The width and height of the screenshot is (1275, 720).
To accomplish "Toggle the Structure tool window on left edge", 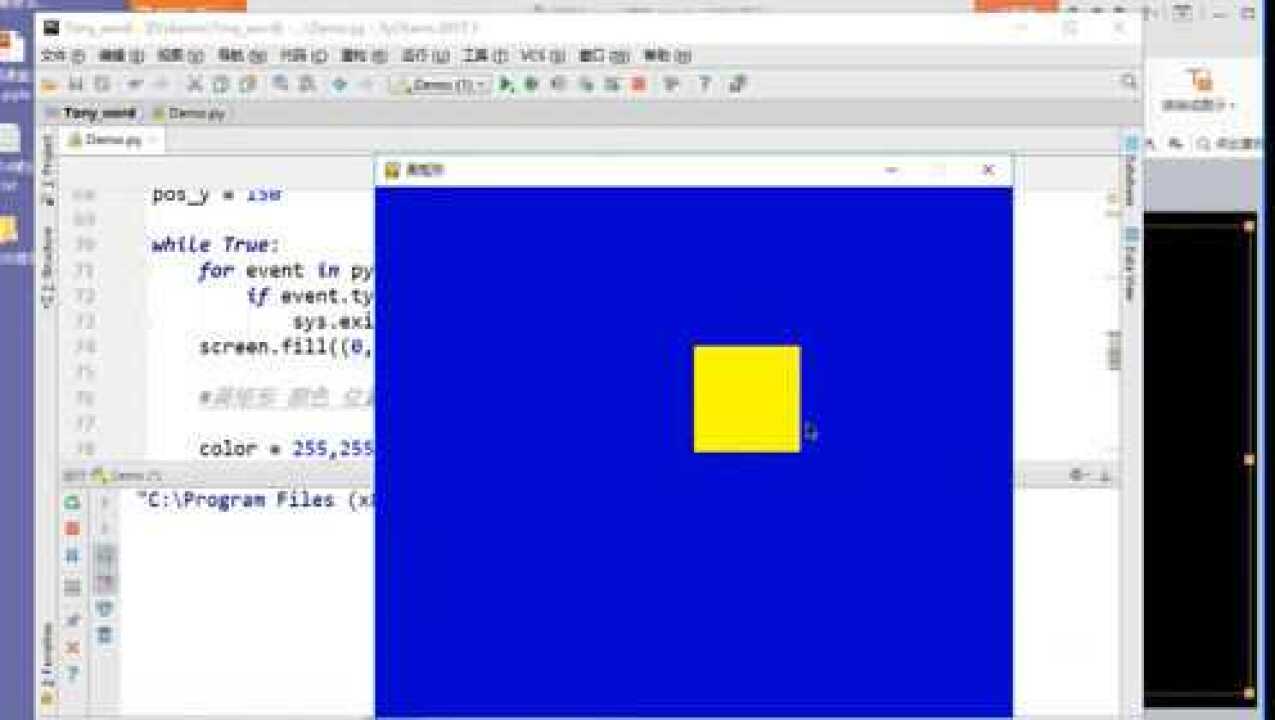I will (x=47, y=265).
